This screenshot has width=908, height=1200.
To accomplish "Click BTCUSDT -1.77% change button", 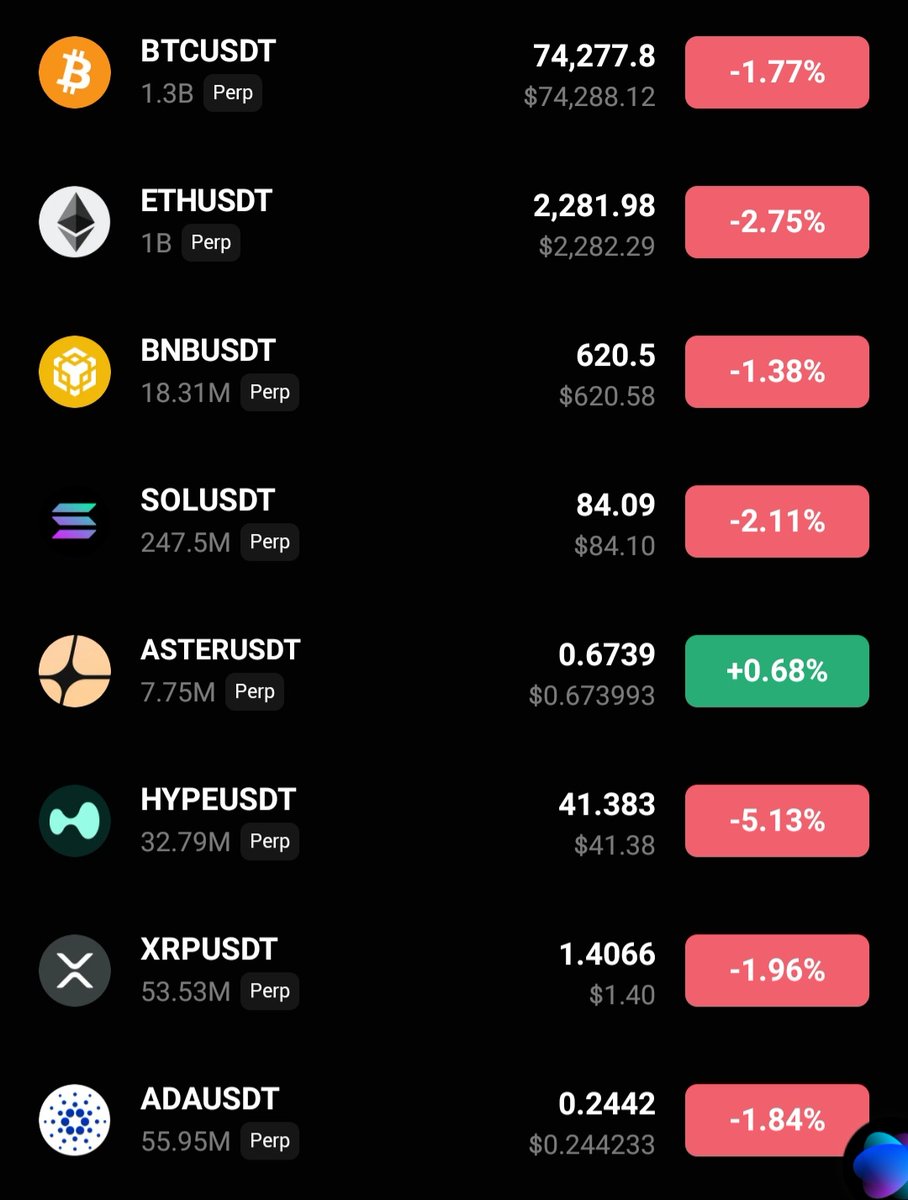I will point(776,72).
